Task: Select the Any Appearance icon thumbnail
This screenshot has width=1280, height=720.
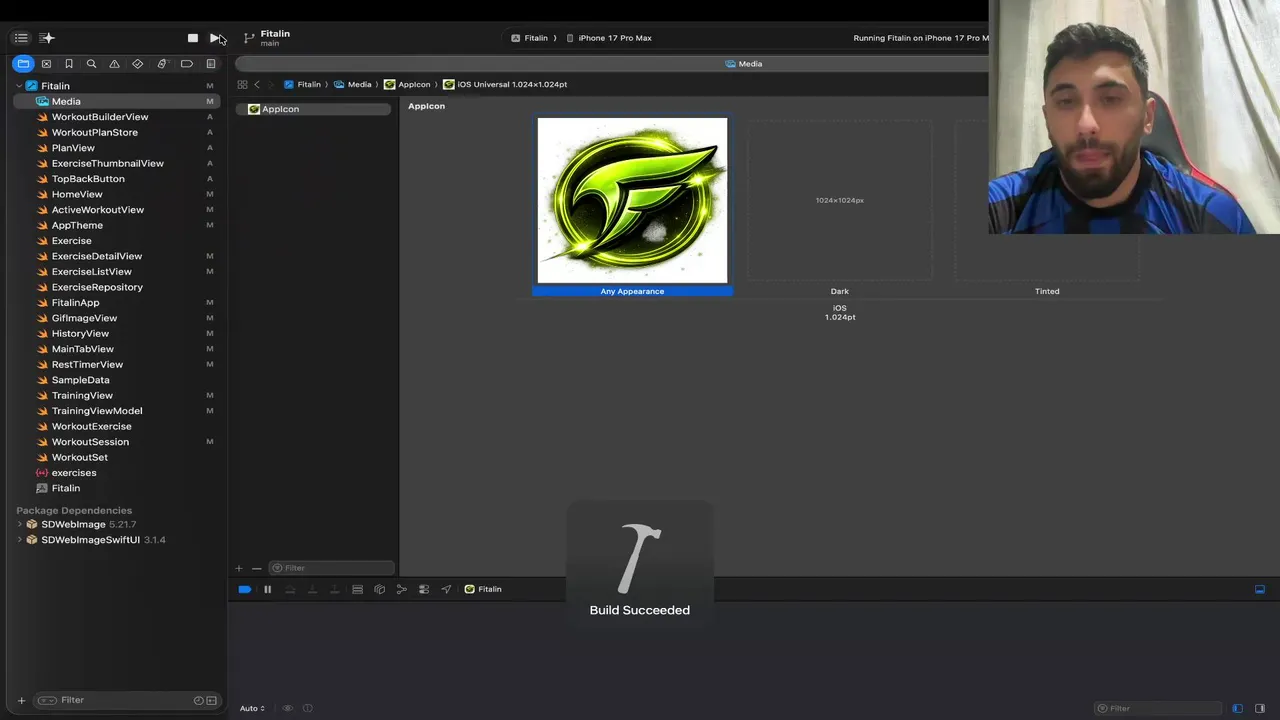Action: pyautogui.click(x=632, y=201)
